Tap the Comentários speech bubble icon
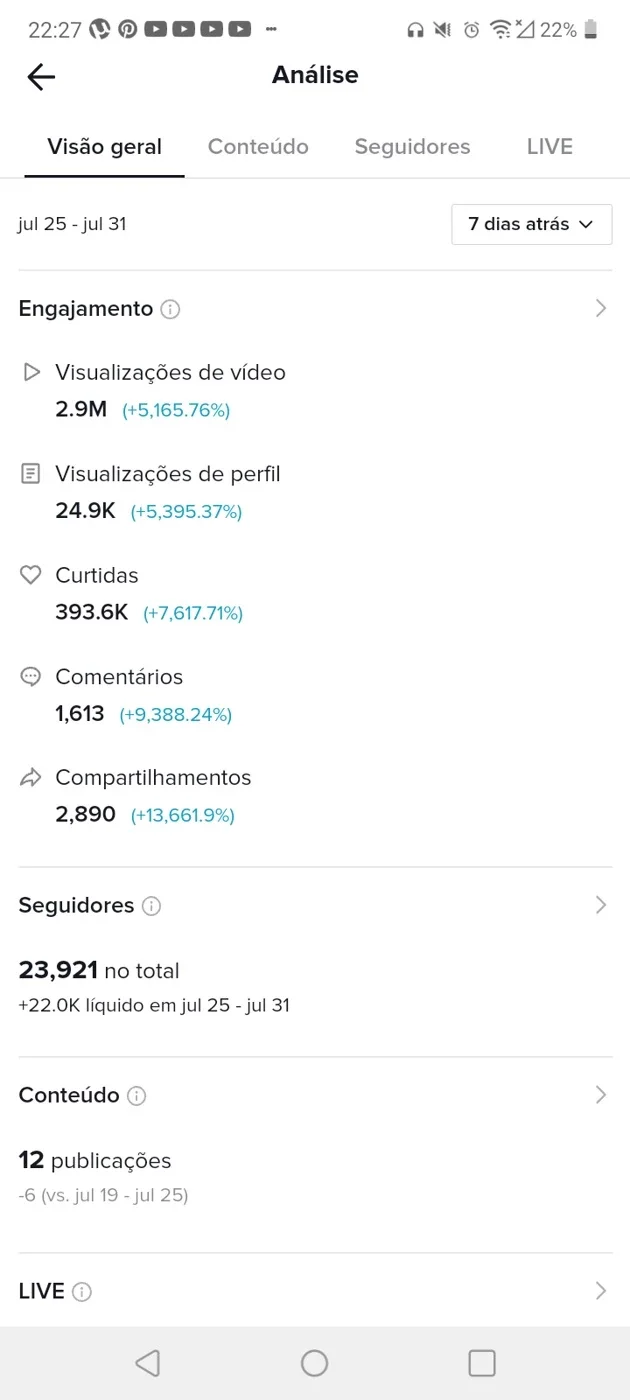The height and width of the screenshot is (1400, 630). point(31,677)
